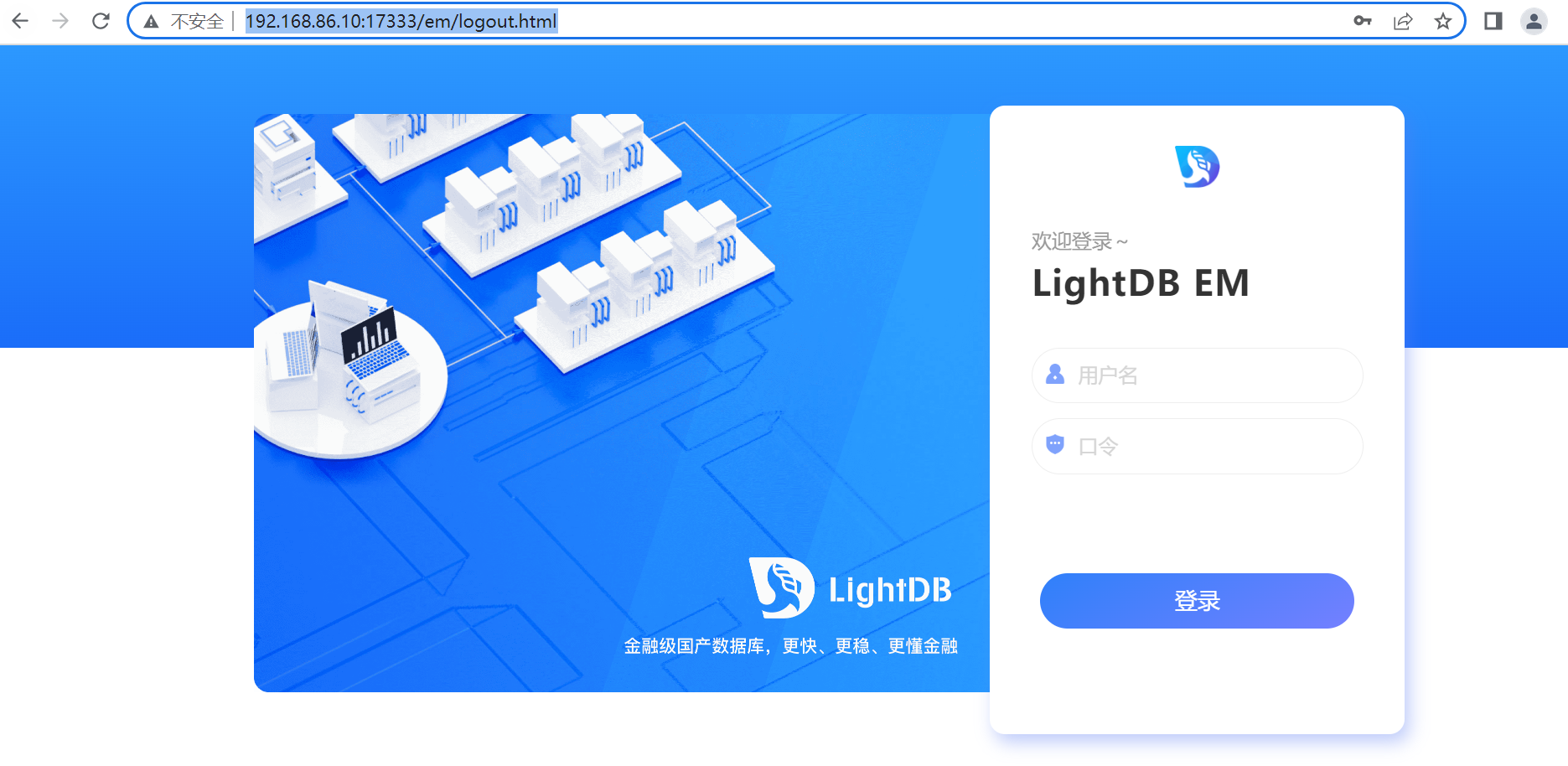This screenshot has width=1568, height=766.
Task: Click the user icon in username field
Action: [1055, 375]
